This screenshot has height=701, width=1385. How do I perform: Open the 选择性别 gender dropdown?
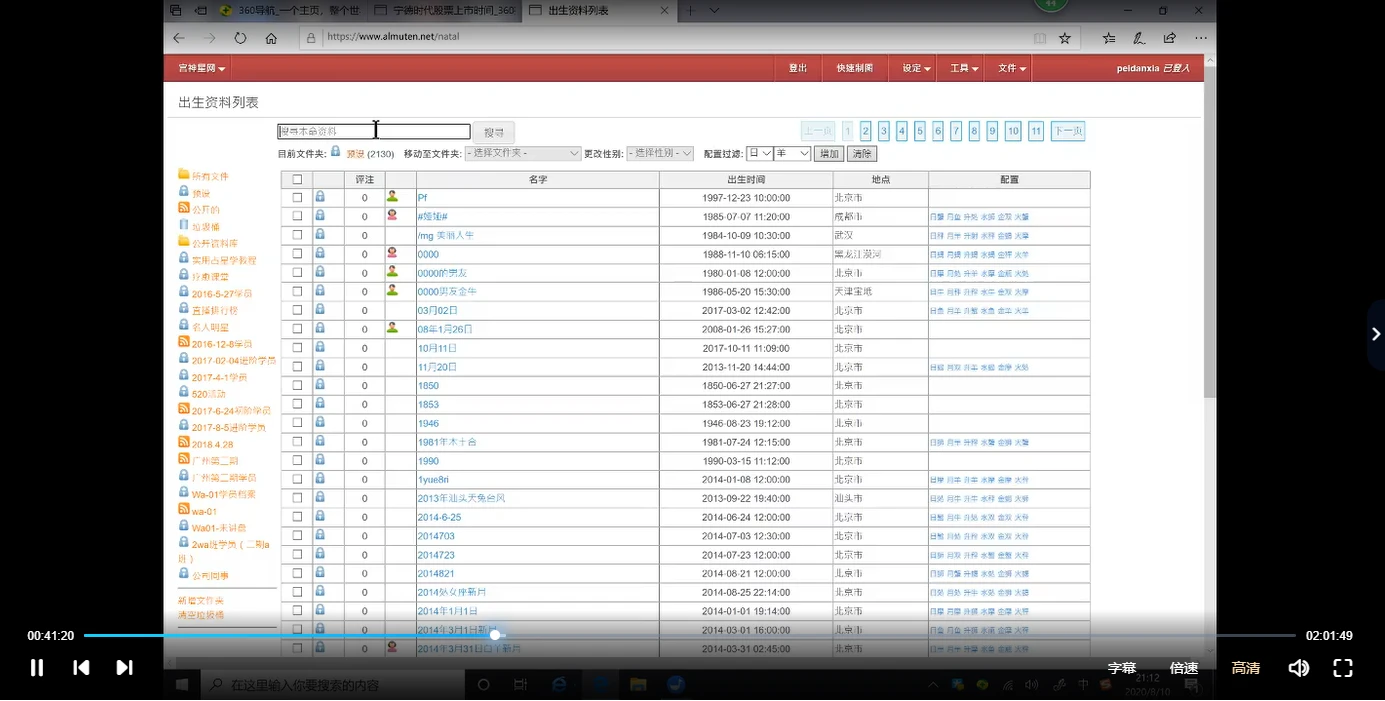pyautogui.click(x=660, y=154)
